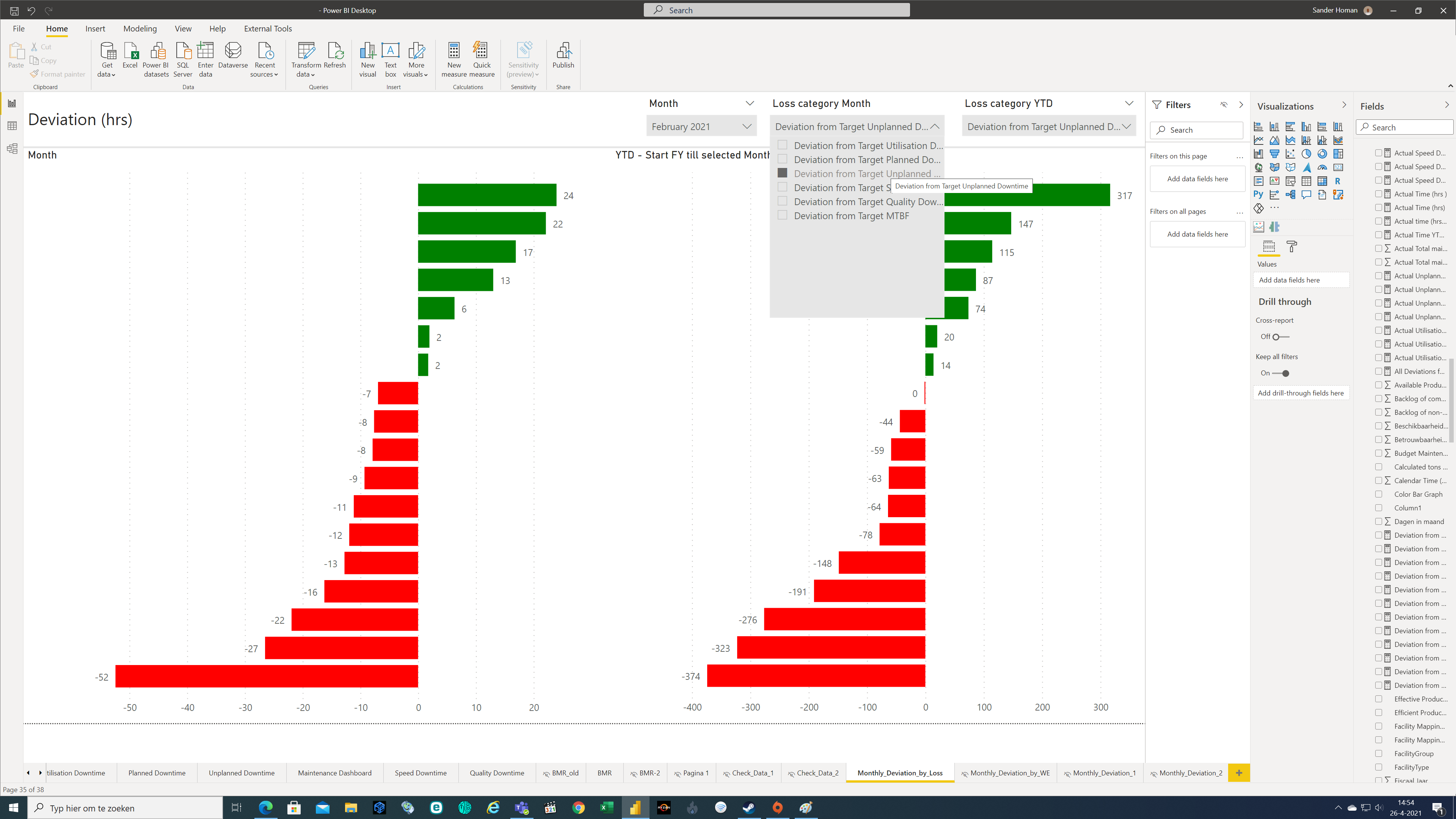Click the Filters pane search box
The image size is (1456, 819).
[1197, 130]
